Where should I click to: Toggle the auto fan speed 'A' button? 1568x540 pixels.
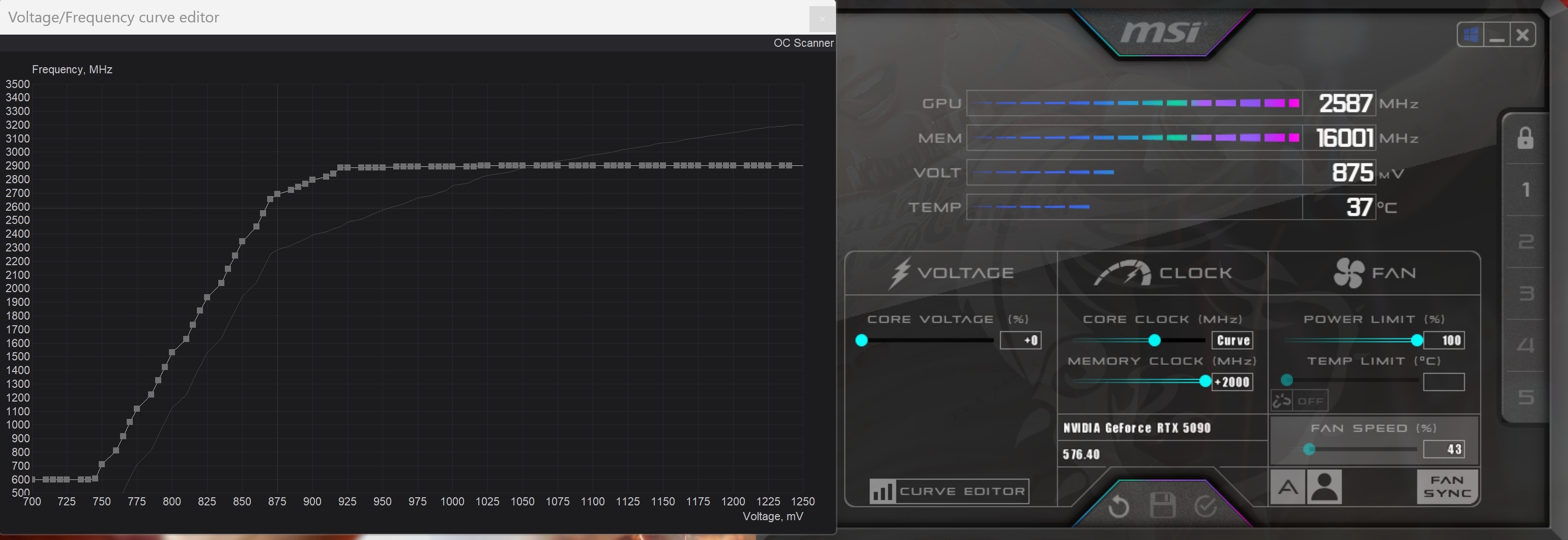tap(1287, 487)
